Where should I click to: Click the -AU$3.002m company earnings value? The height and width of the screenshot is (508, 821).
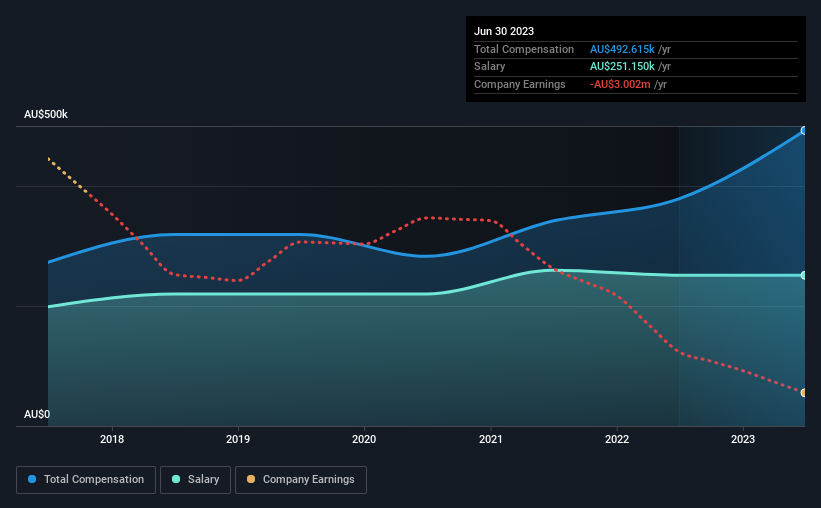pos(620,84)
